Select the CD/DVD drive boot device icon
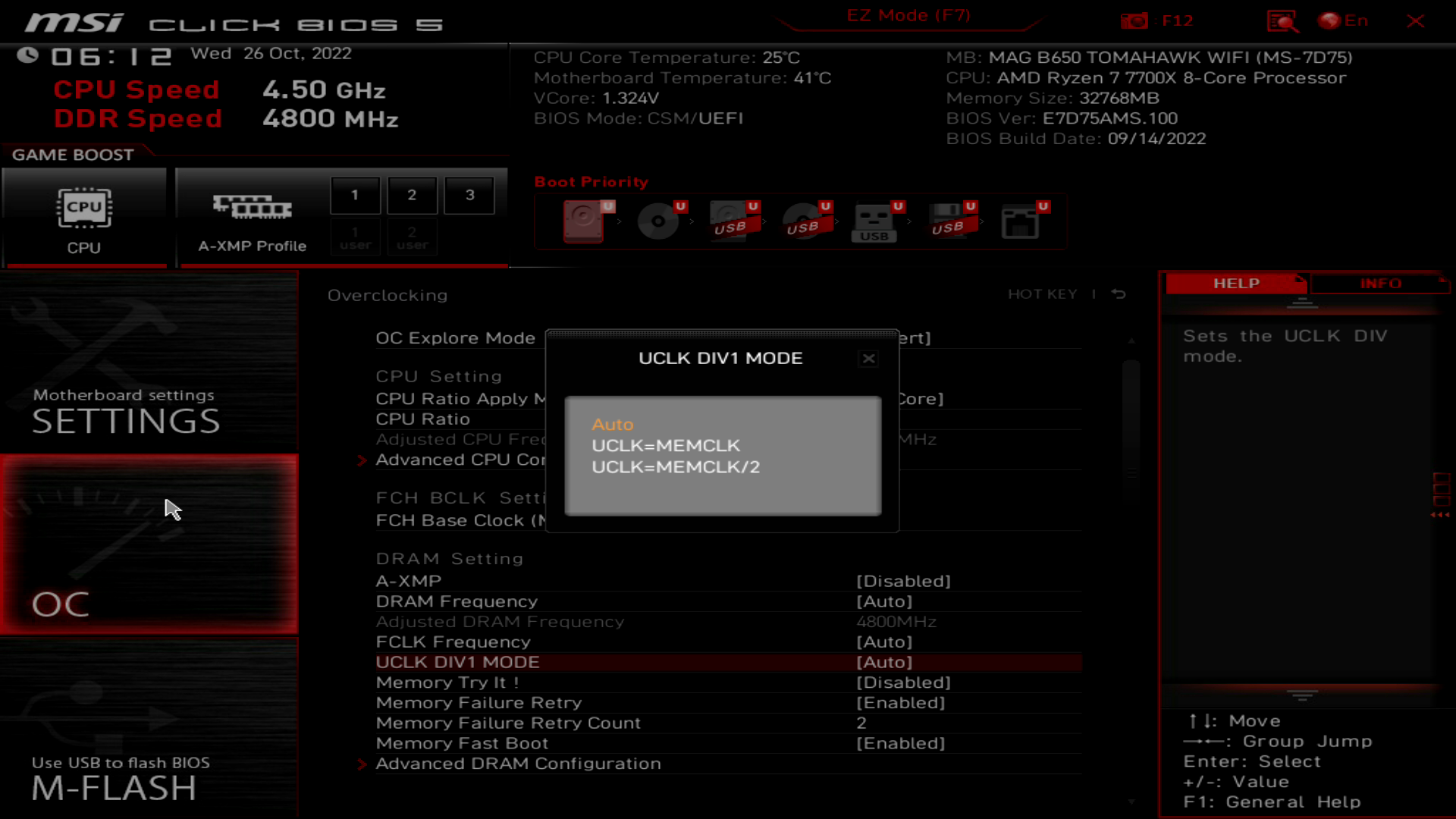Image resolution: width=1456 pixels, height=819 pixels. pos(658,221)
